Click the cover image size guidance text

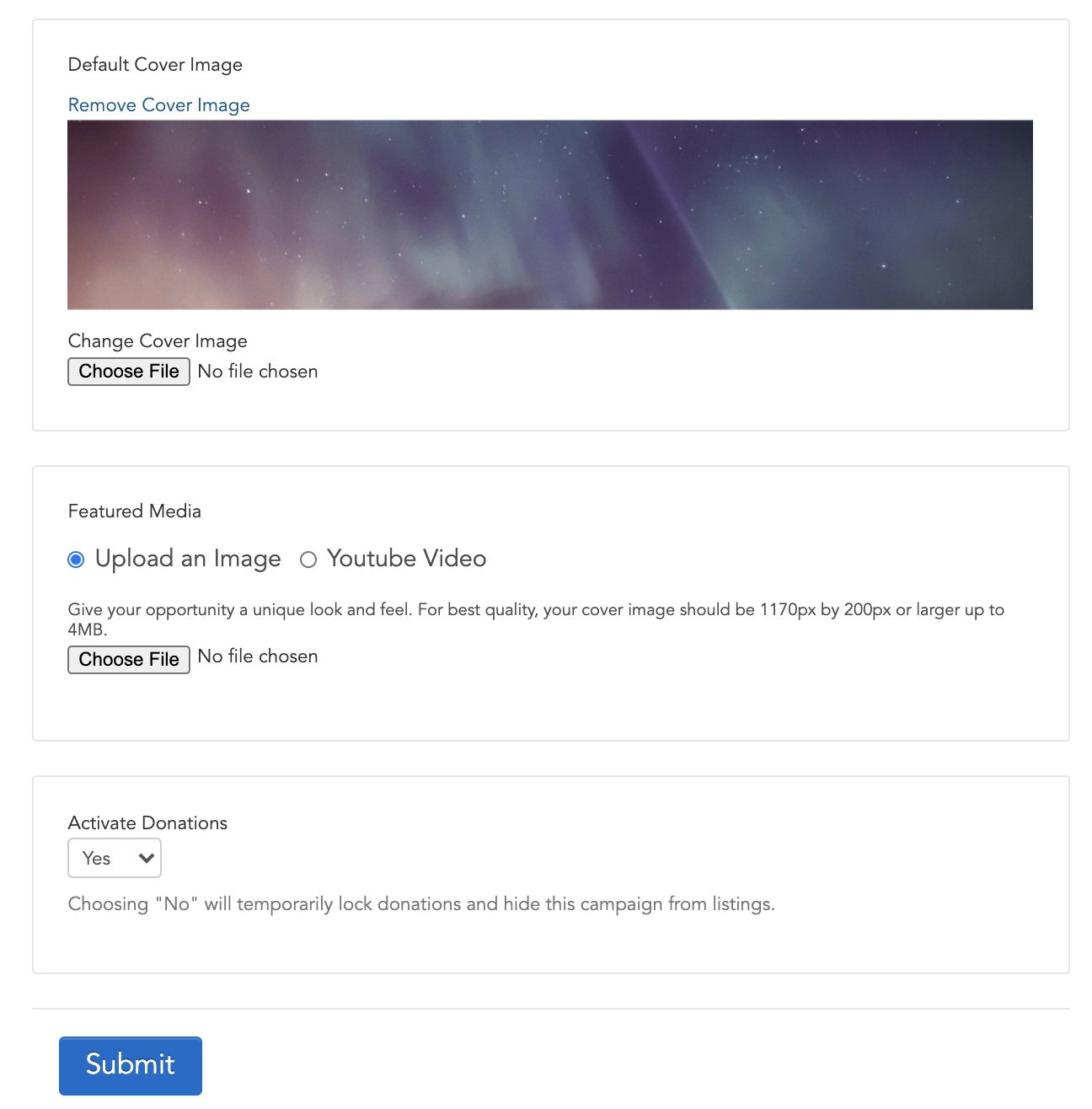tap(536, 619)
